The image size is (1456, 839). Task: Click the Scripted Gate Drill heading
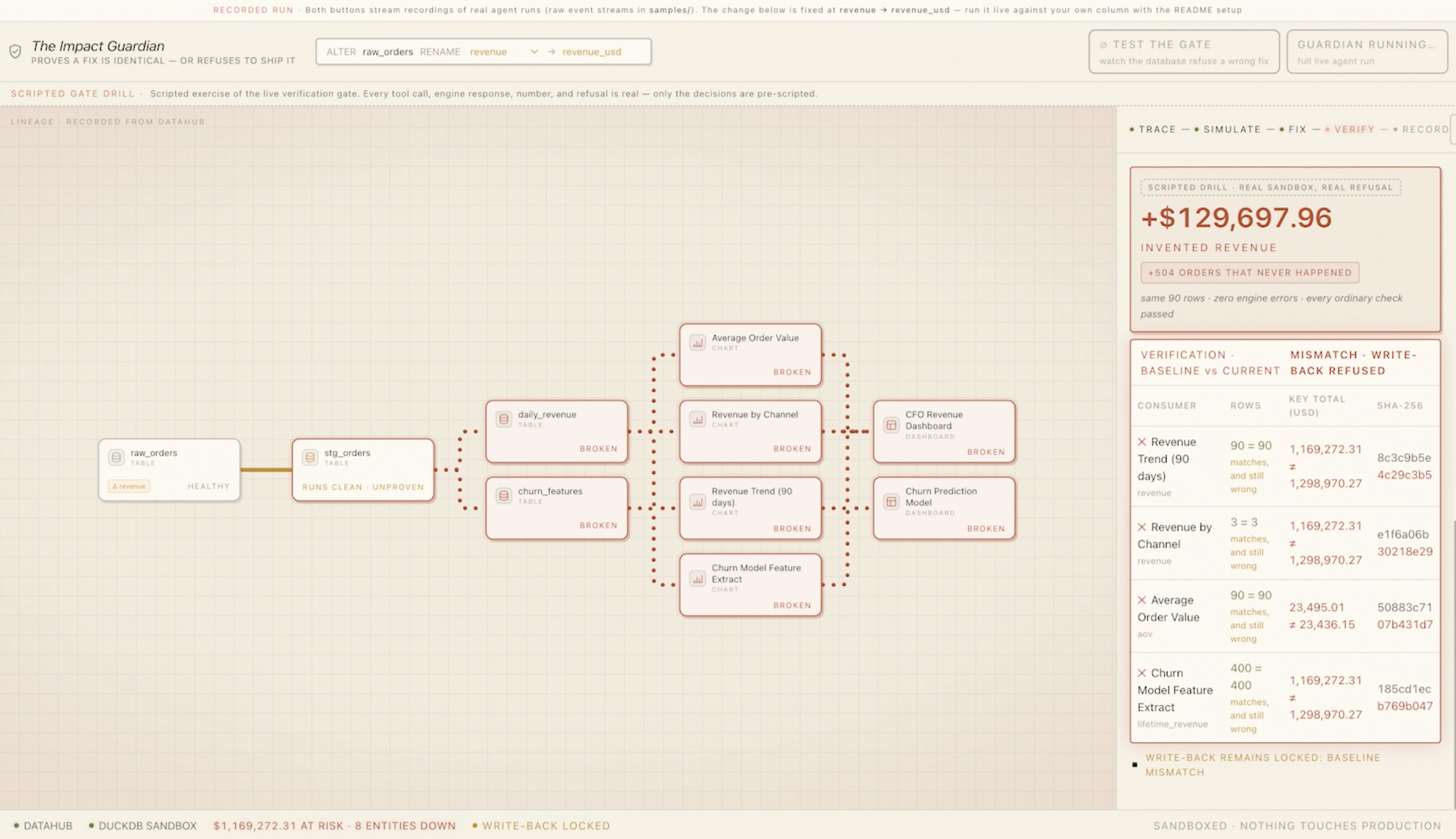pos(72,94)
